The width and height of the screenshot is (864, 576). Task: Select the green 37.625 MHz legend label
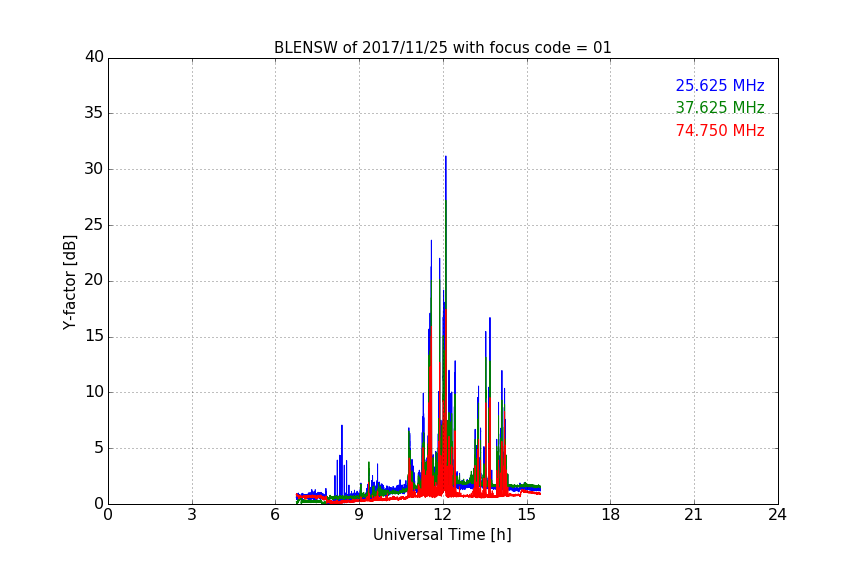(720, 107)
